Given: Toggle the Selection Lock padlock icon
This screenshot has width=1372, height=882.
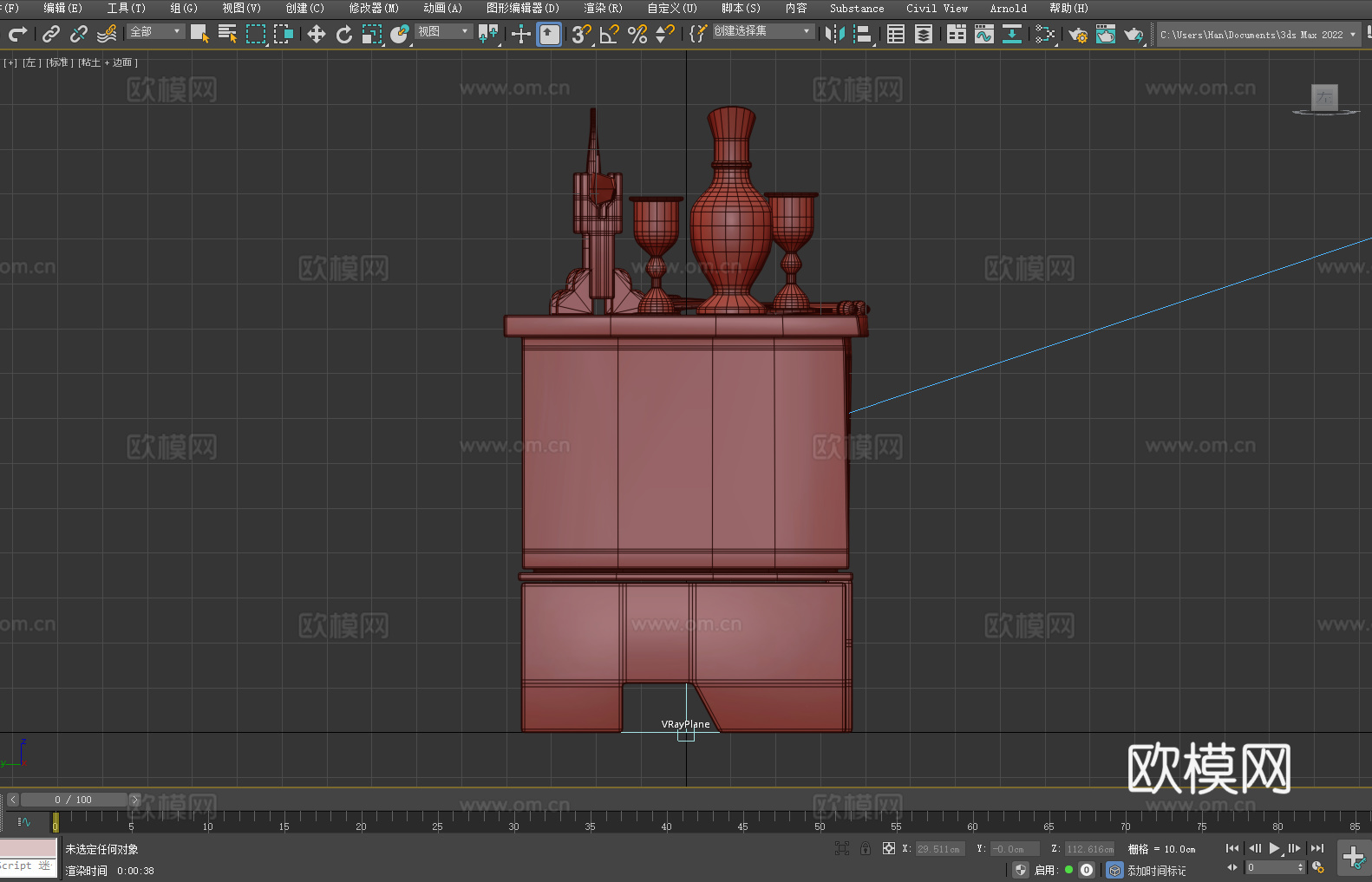Looking at the screenshot, I should coord(866,848).
